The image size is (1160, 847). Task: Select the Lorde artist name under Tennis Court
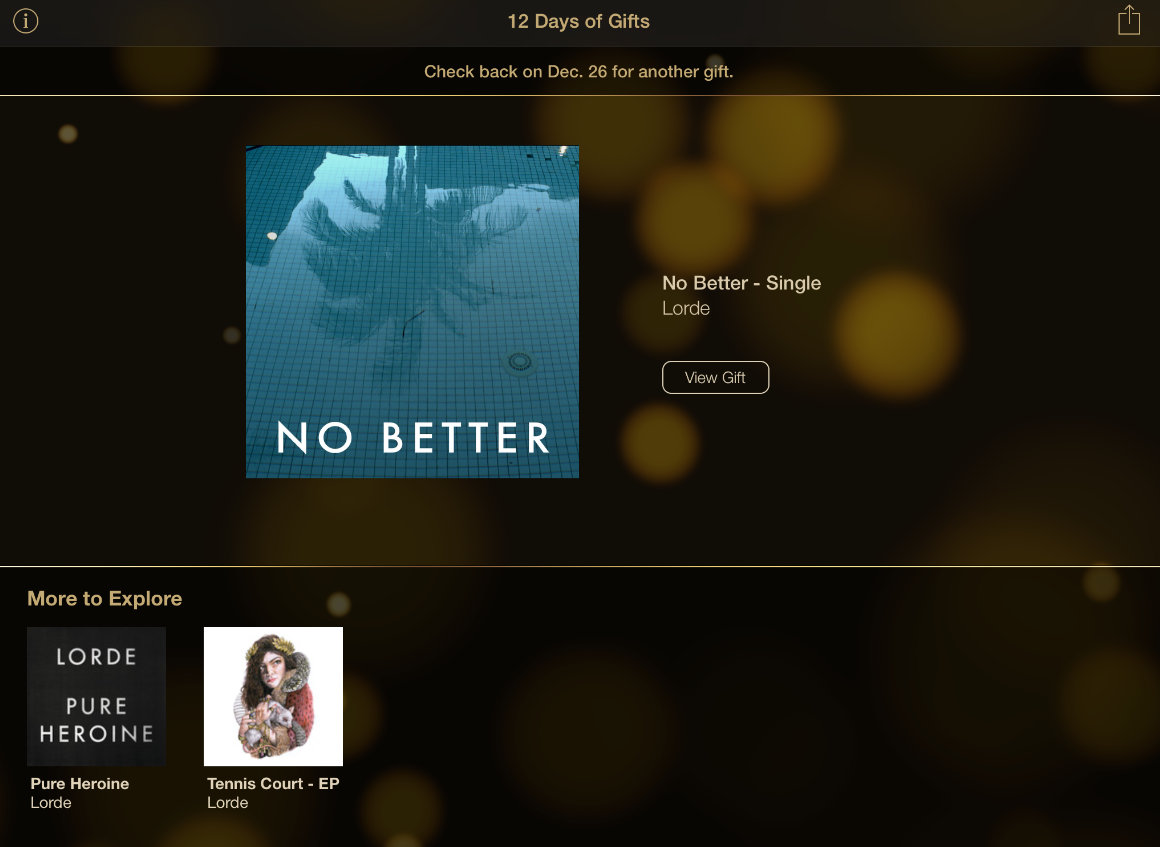click(x=228, y=803)
